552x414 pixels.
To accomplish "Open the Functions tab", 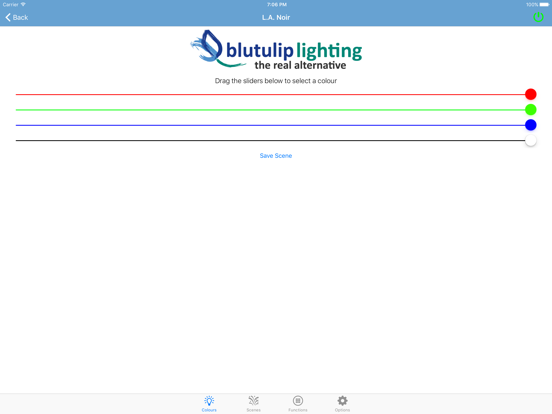I will 298,403.
